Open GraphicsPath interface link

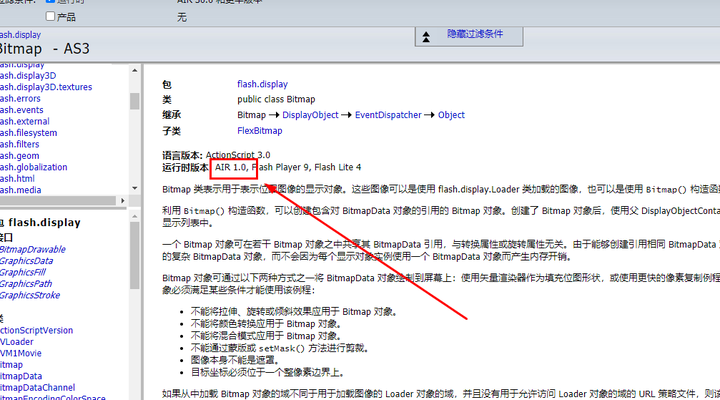[26, 284]
